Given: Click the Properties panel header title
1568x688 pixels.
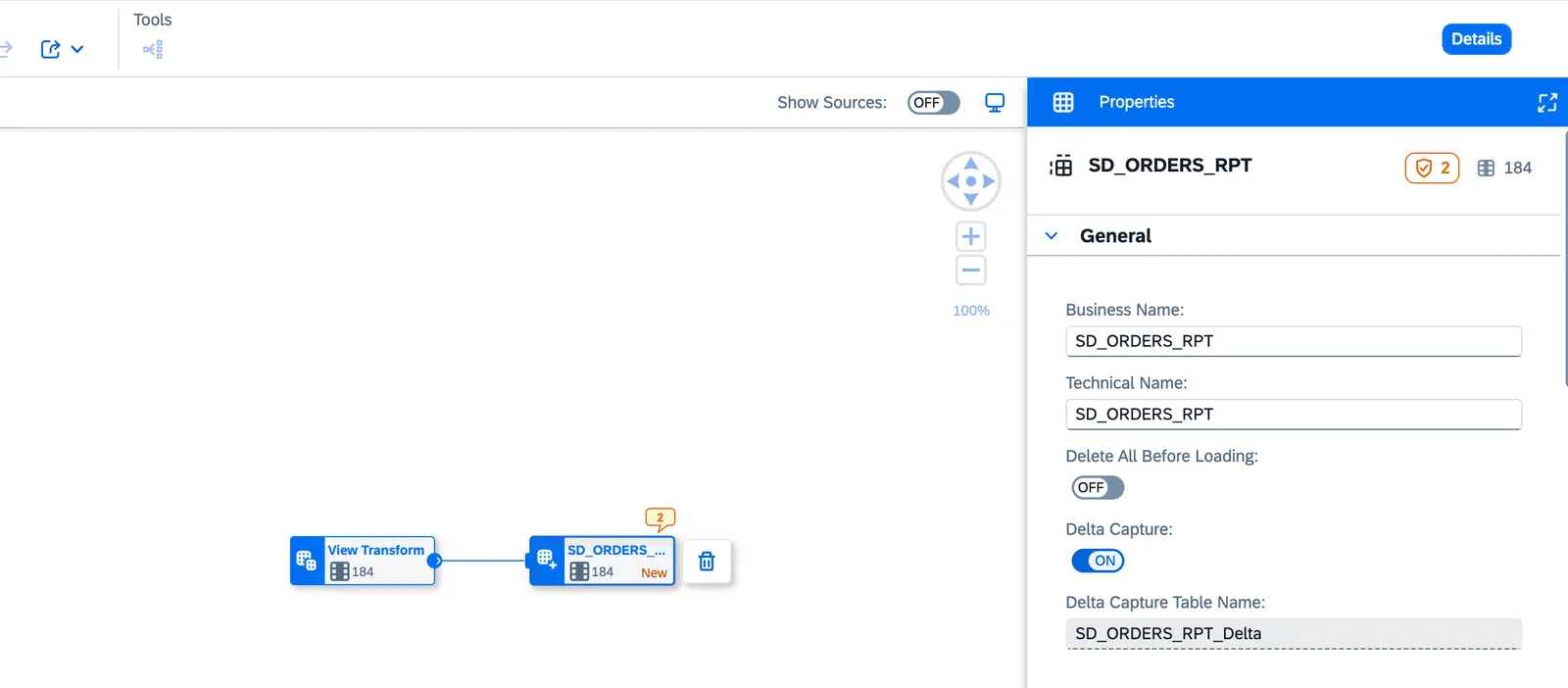Looking at the screenshot, I should pos(1137,102).
